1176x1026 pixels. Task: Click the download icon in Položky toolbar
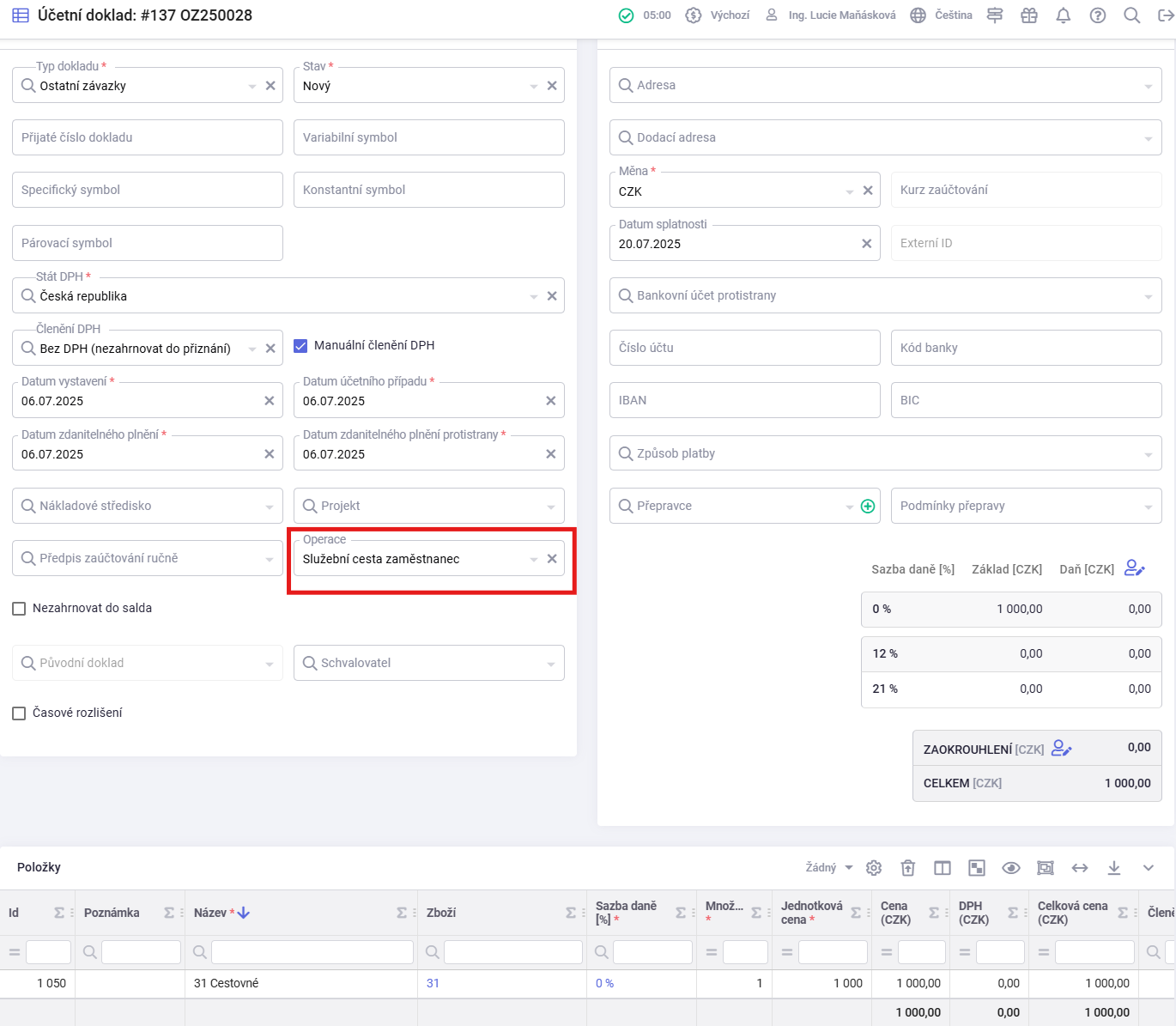coord(1114,868)
